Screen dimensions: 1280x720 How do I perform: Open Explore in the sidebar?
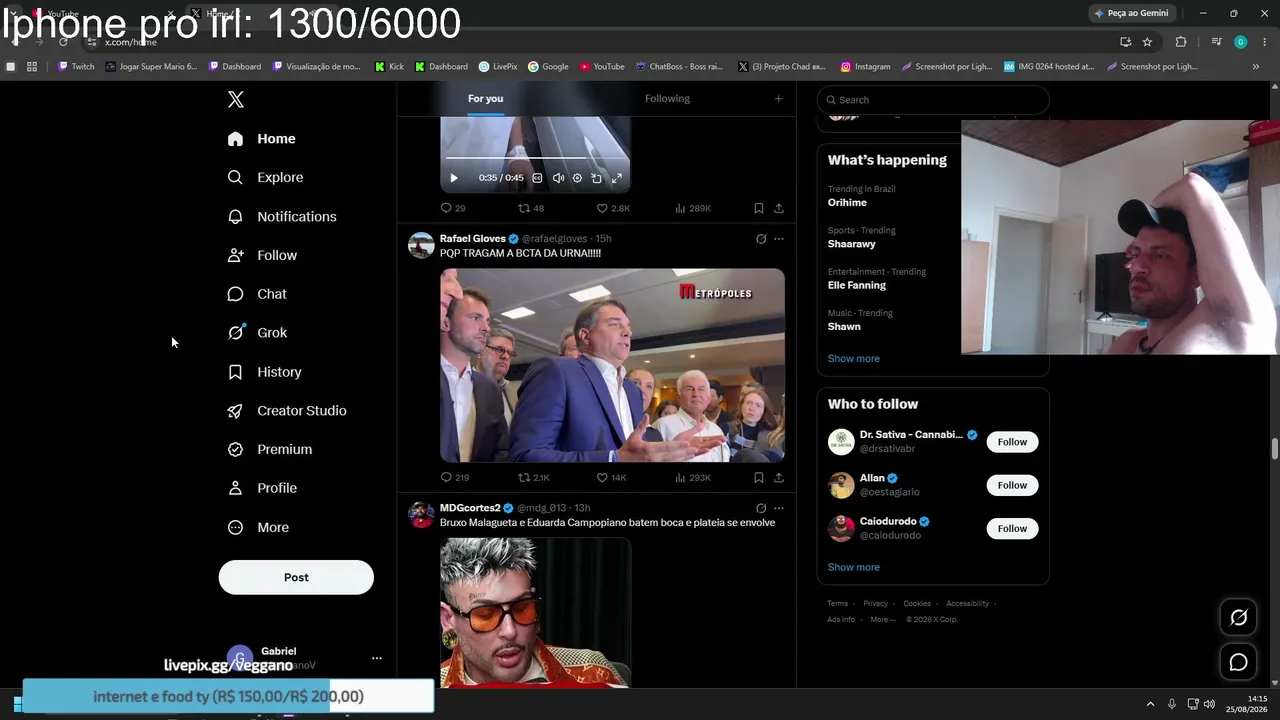point(265,178)
